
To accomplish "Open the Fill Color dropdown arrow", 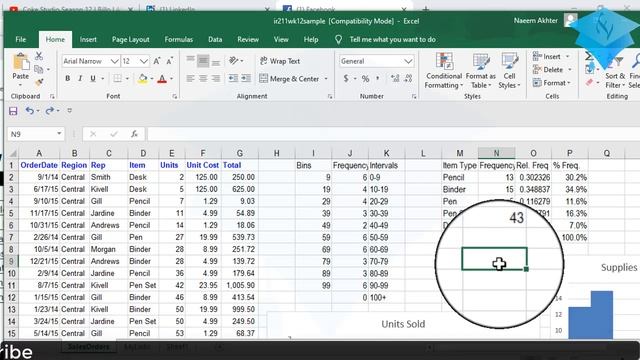I will 151,78.
